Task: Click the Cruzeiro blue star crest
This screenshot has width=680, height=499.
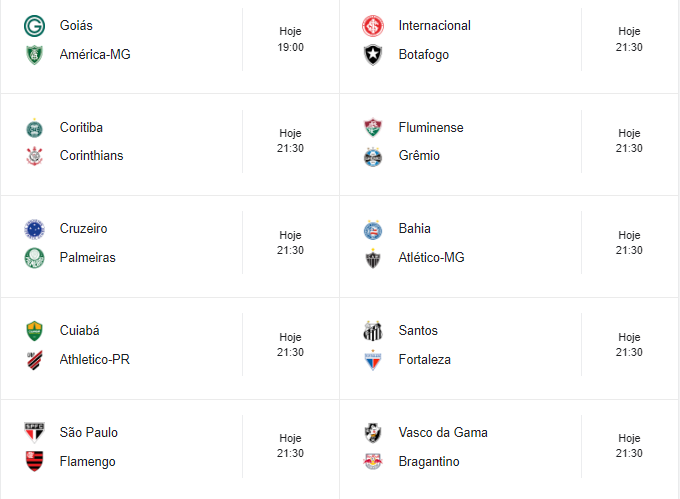Action: 34,229
